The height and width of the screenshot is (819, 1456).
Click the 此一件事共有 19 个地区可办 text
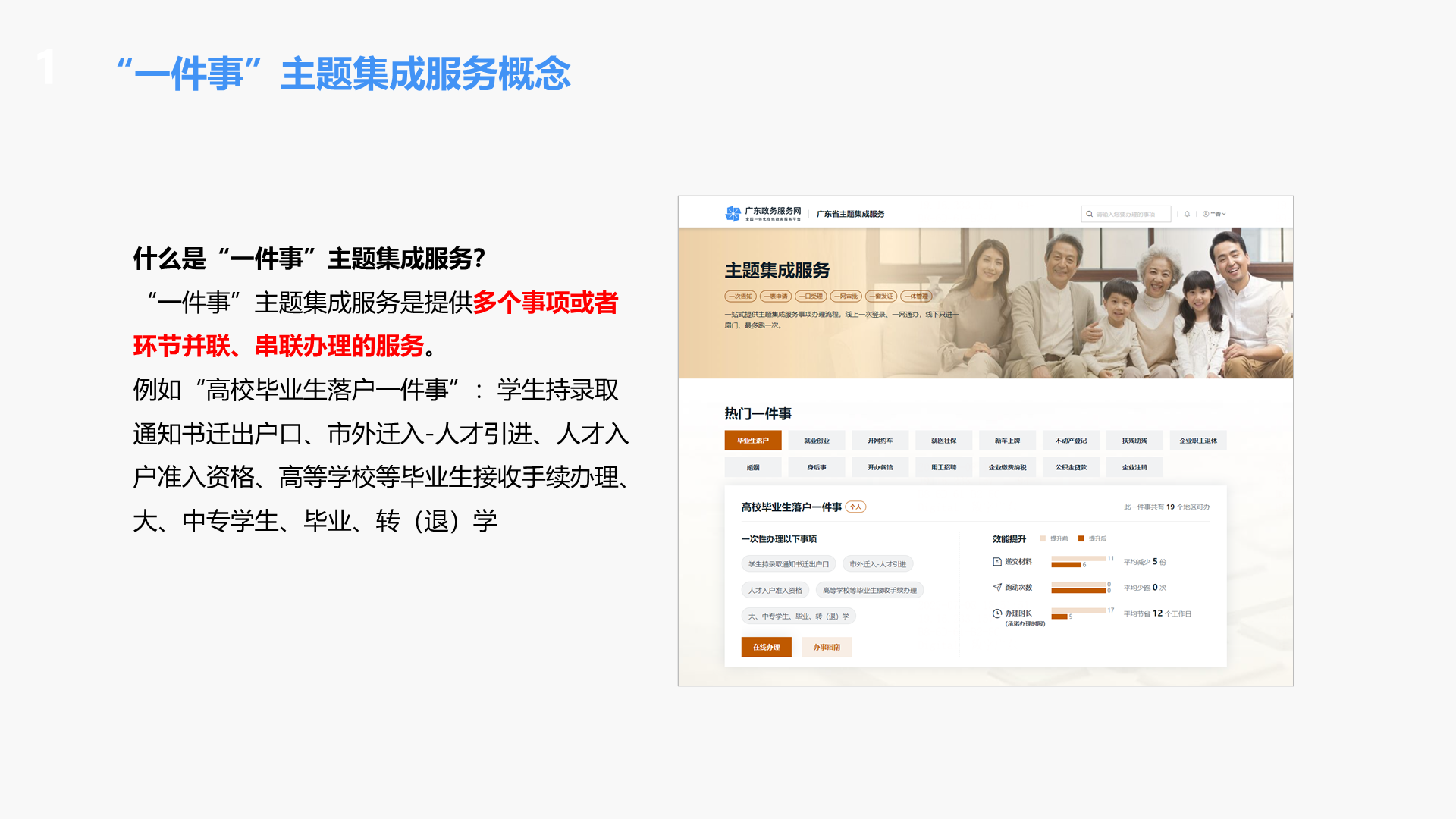[x=1167, y=507]
